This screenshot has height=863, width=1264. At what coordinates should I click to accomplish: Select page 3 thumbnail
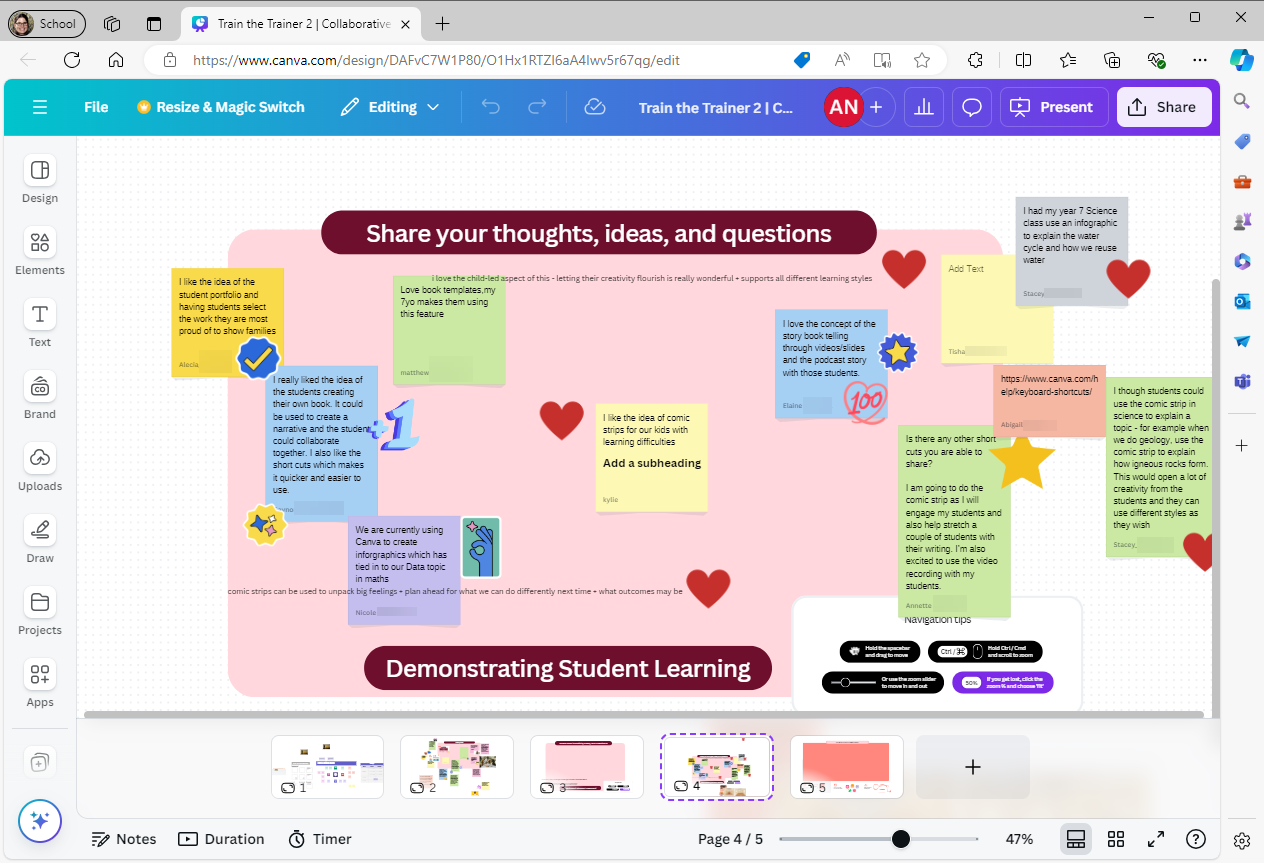(587, 767)
